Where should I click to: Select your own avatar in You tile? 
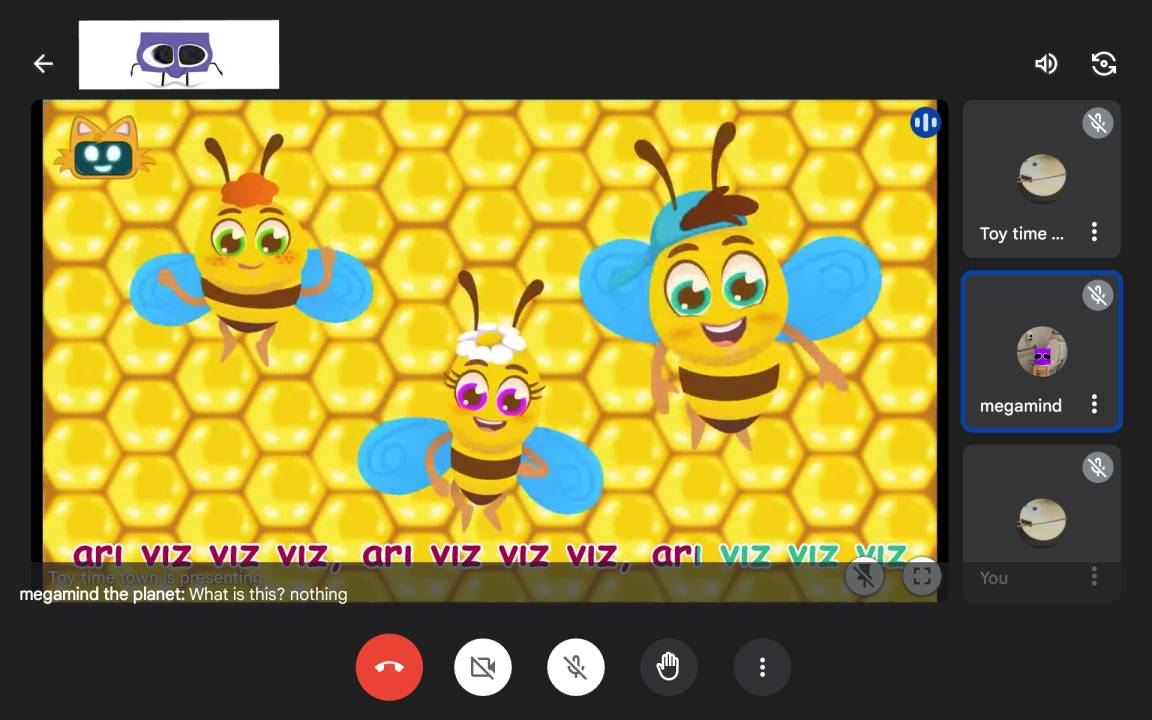tap(1042, 522)
